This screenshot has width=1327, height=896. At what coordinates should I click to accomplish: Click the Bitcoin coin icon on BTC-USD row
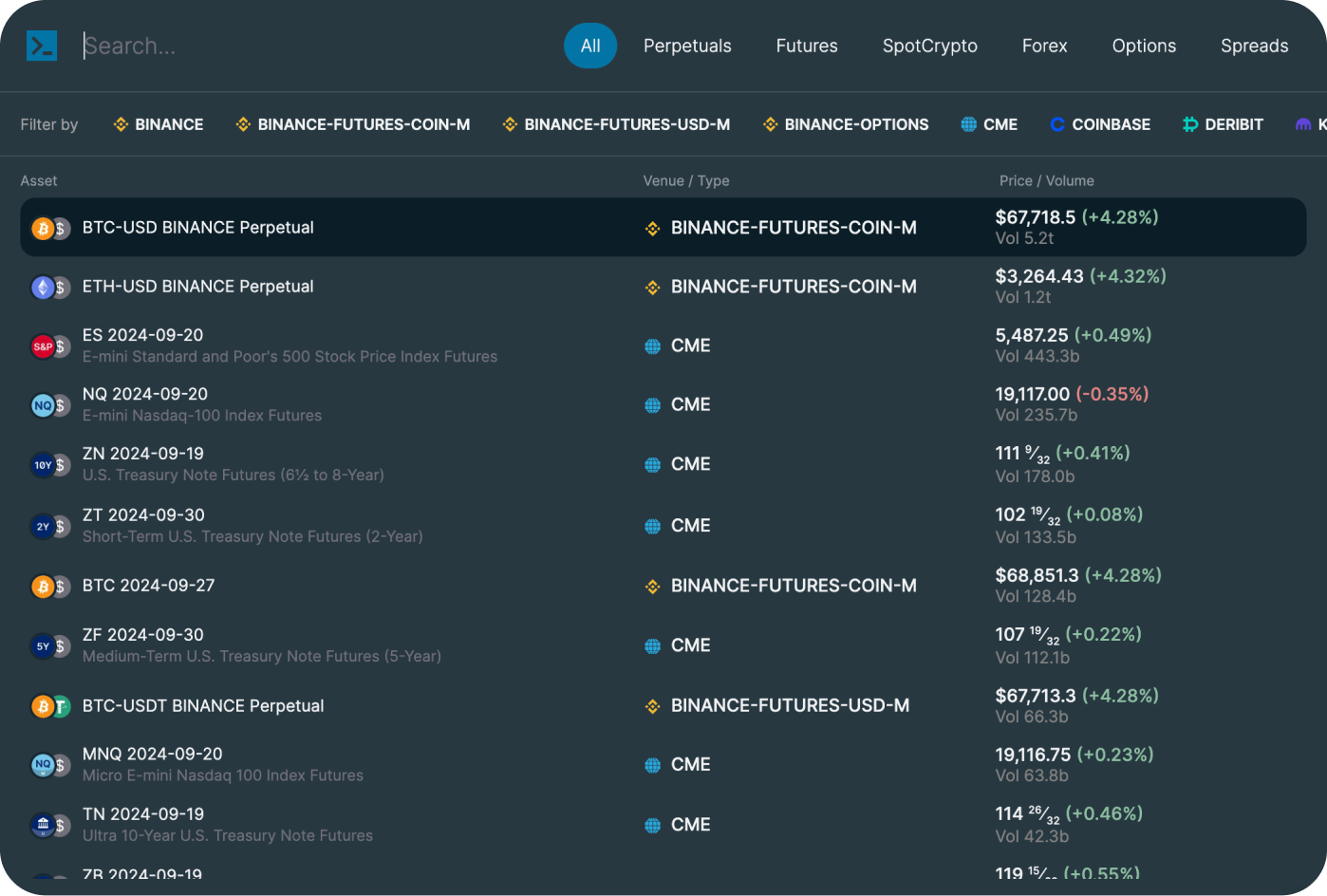(x=43, y=228)
